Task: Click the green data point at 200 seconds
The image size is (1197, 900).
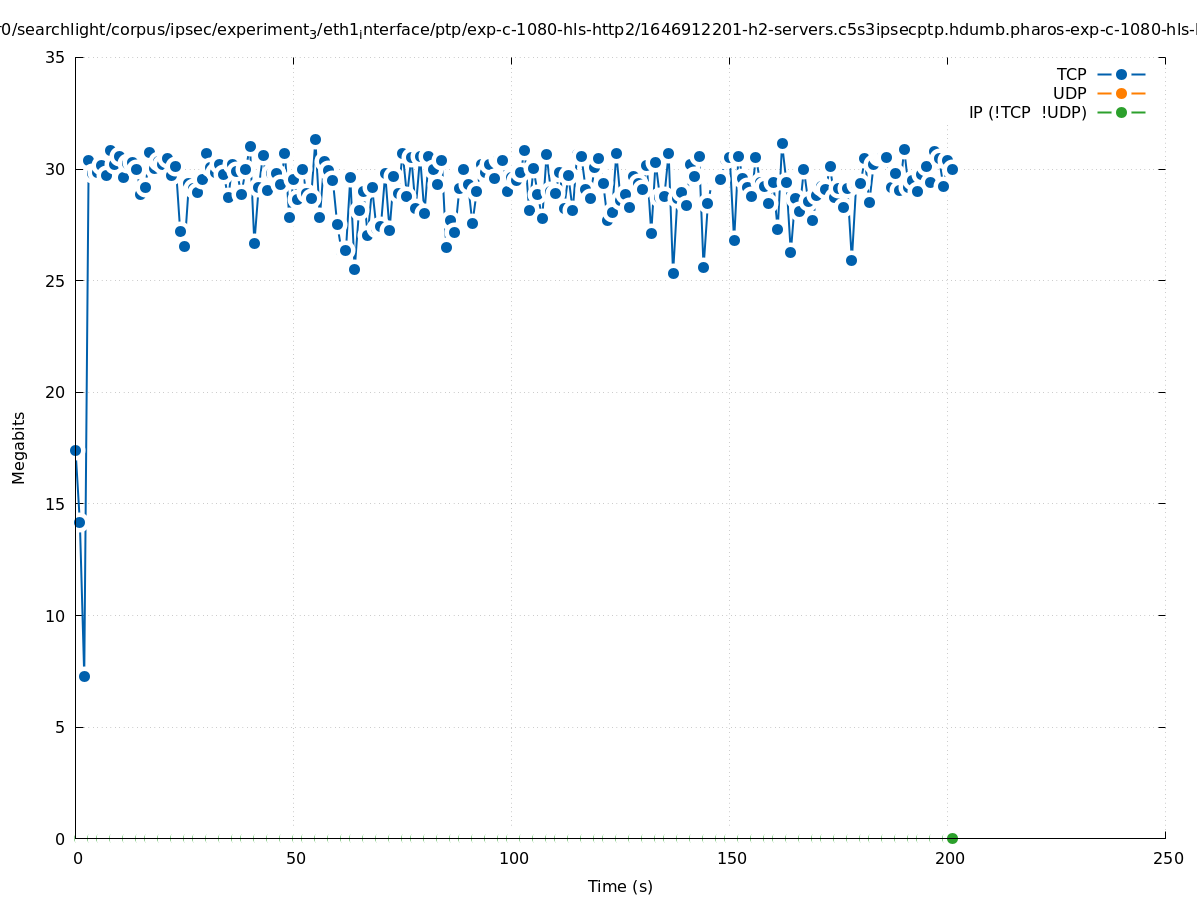Action: click(x=952, y=838)
